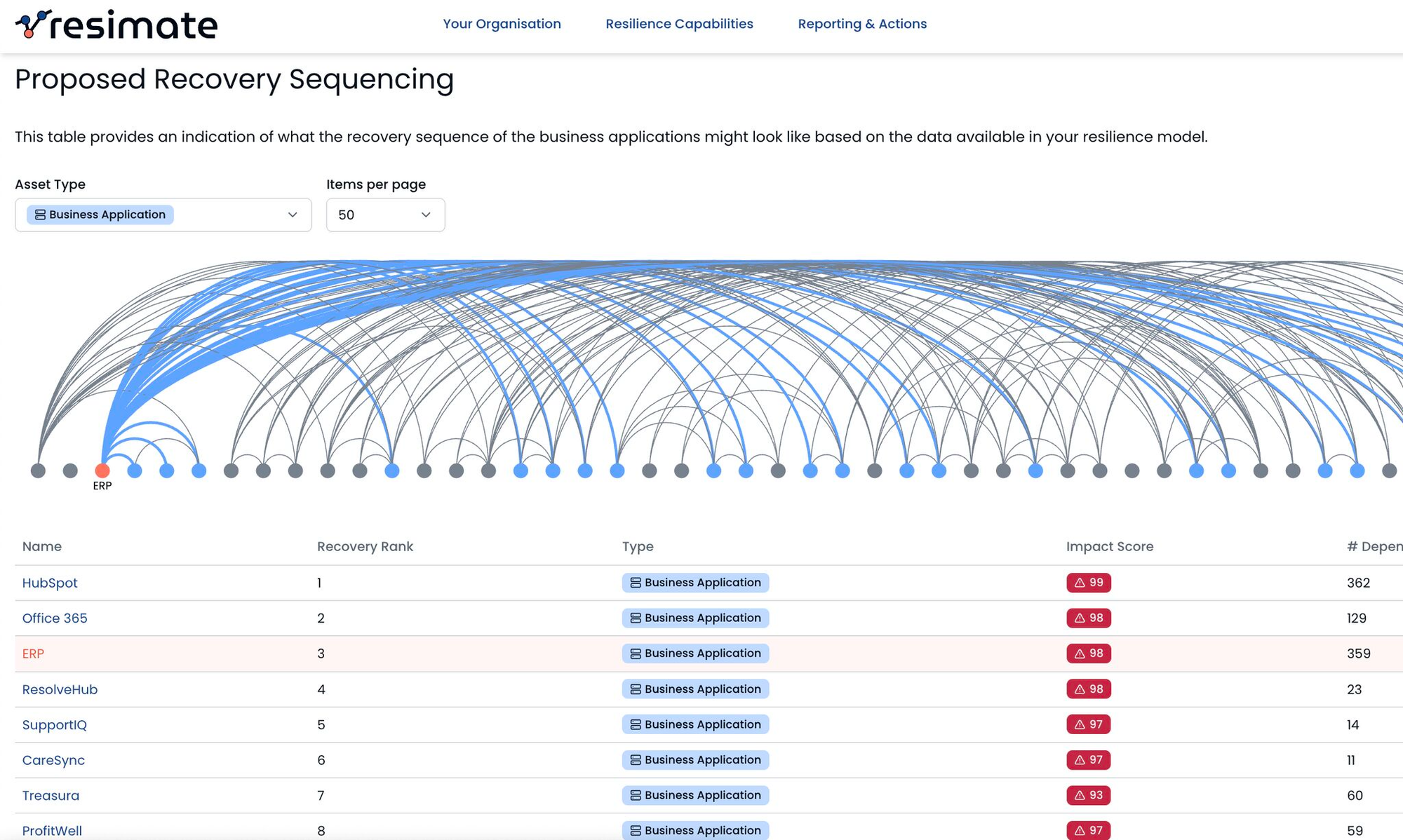Image resolution: width=1403 pixels, height=840 pixels.
Task: Click the Business Application badge in ProfitWell row
Action: point(695,831)
